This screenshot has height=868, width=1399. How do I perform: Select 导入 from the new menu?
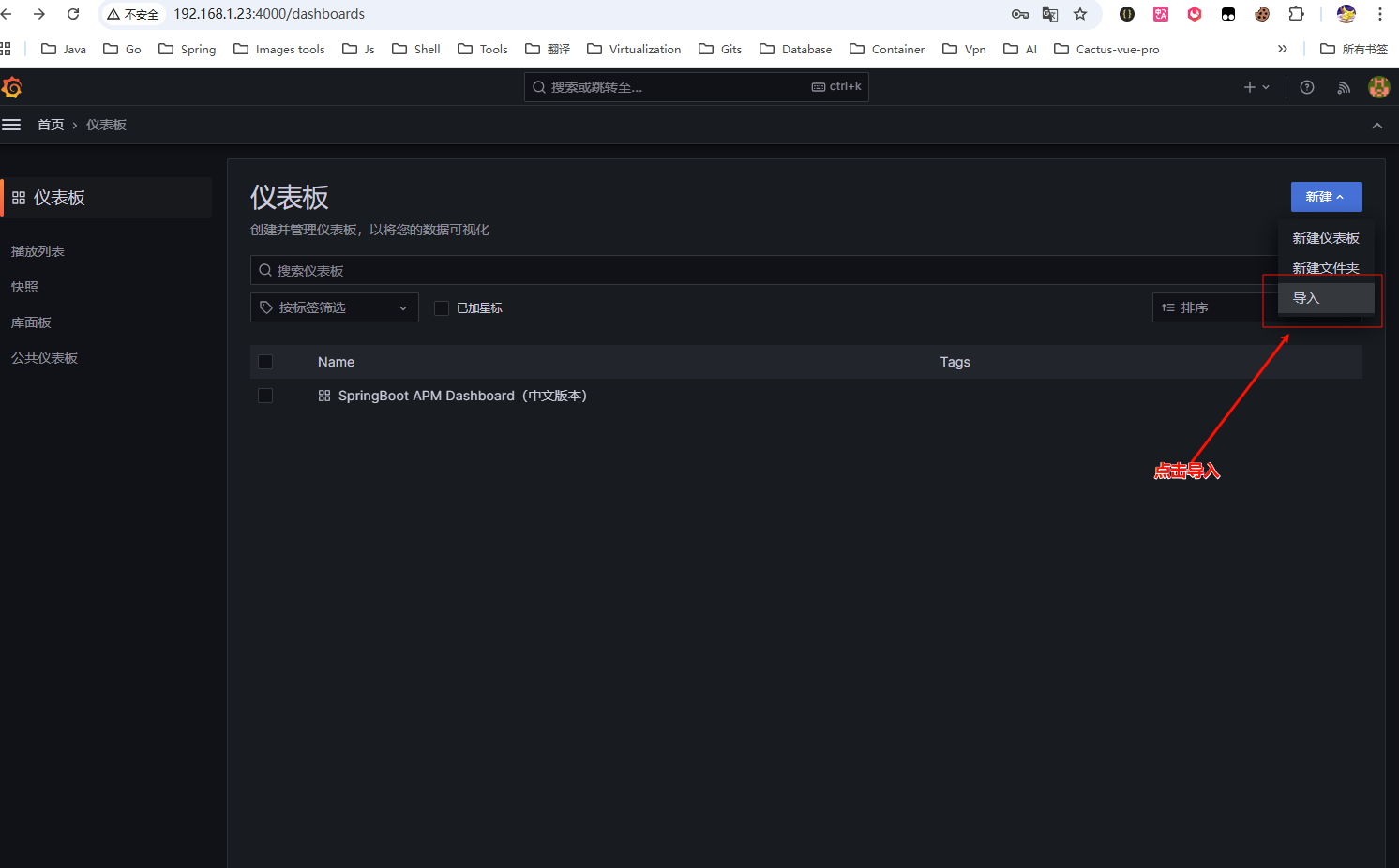(x=1306, y=298)
